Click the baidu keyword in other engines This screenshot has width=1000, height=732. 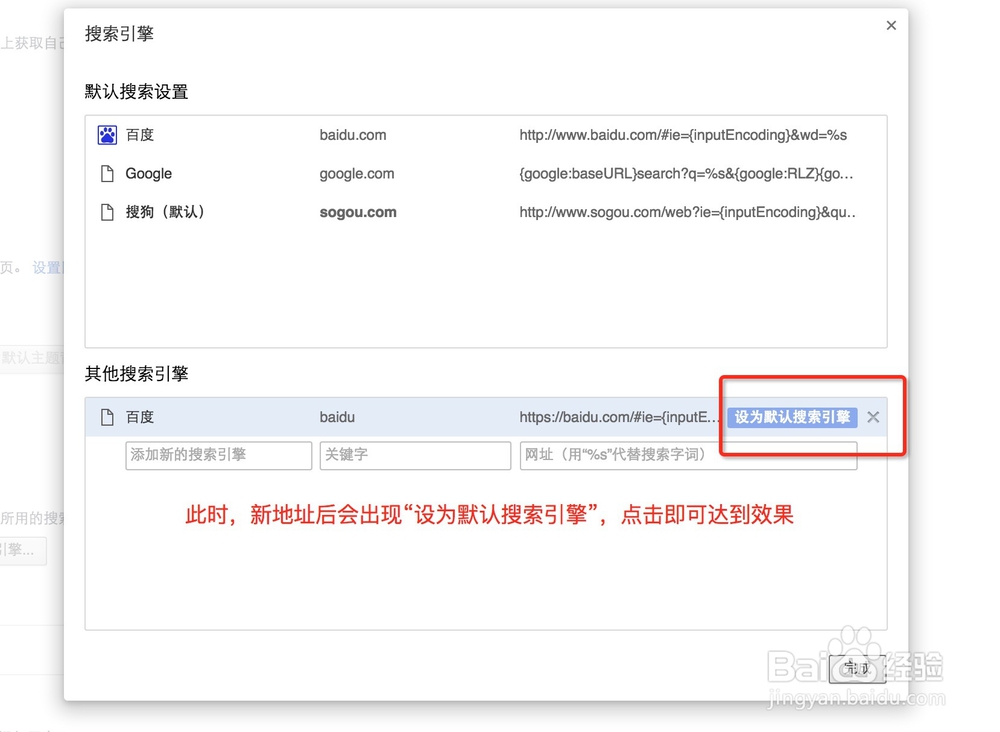(x=337, y=417)
